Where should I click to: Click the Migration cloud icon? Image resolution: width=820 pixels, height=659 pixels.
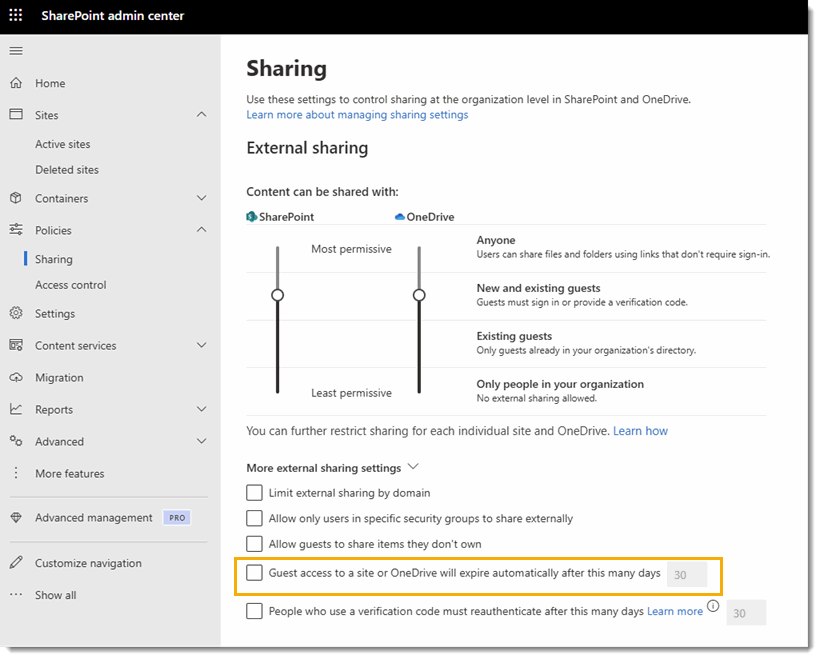[x=16, y=377]
